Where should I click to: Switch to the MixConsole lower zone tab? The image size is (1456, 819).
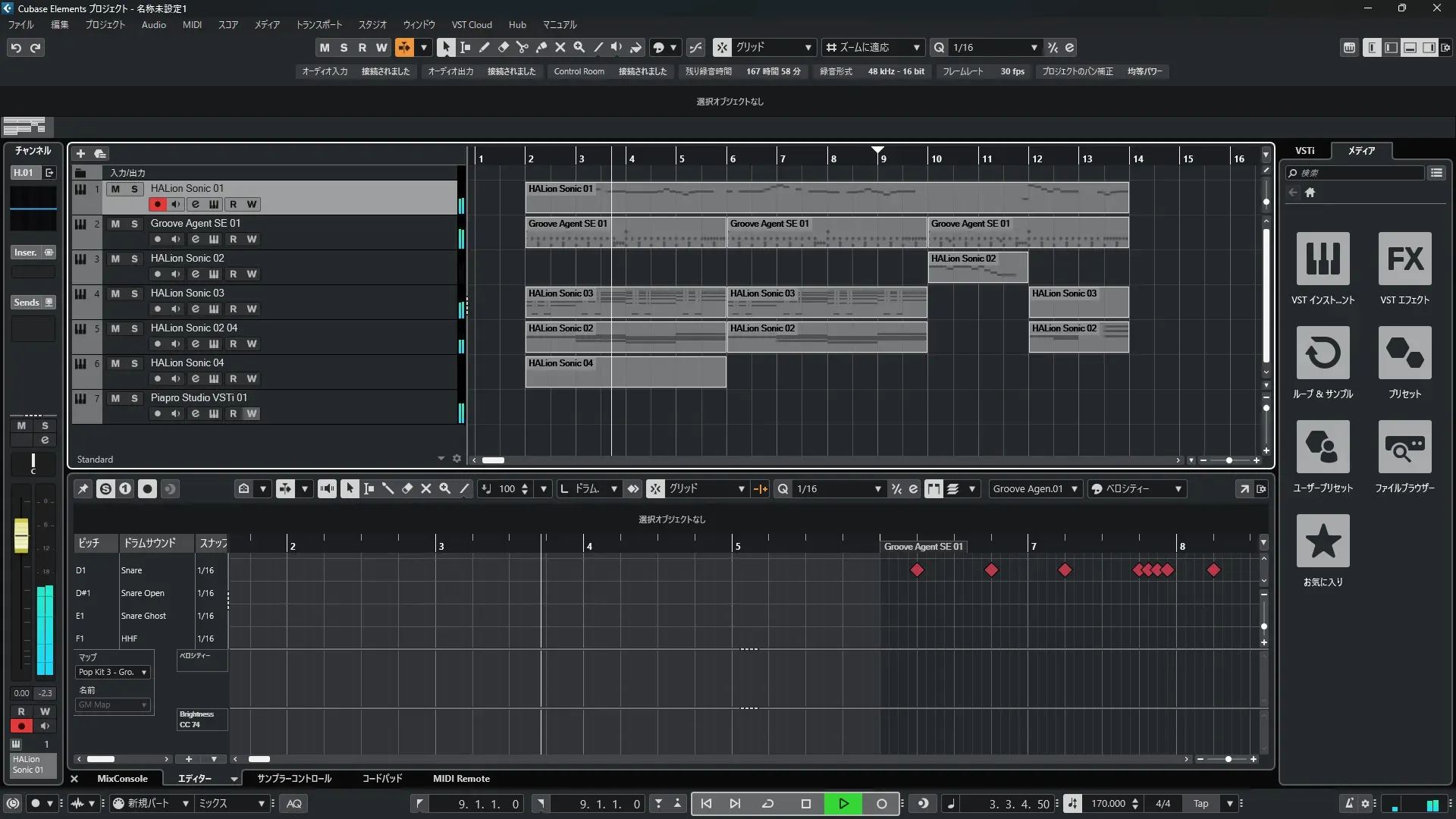click(122, 778)
